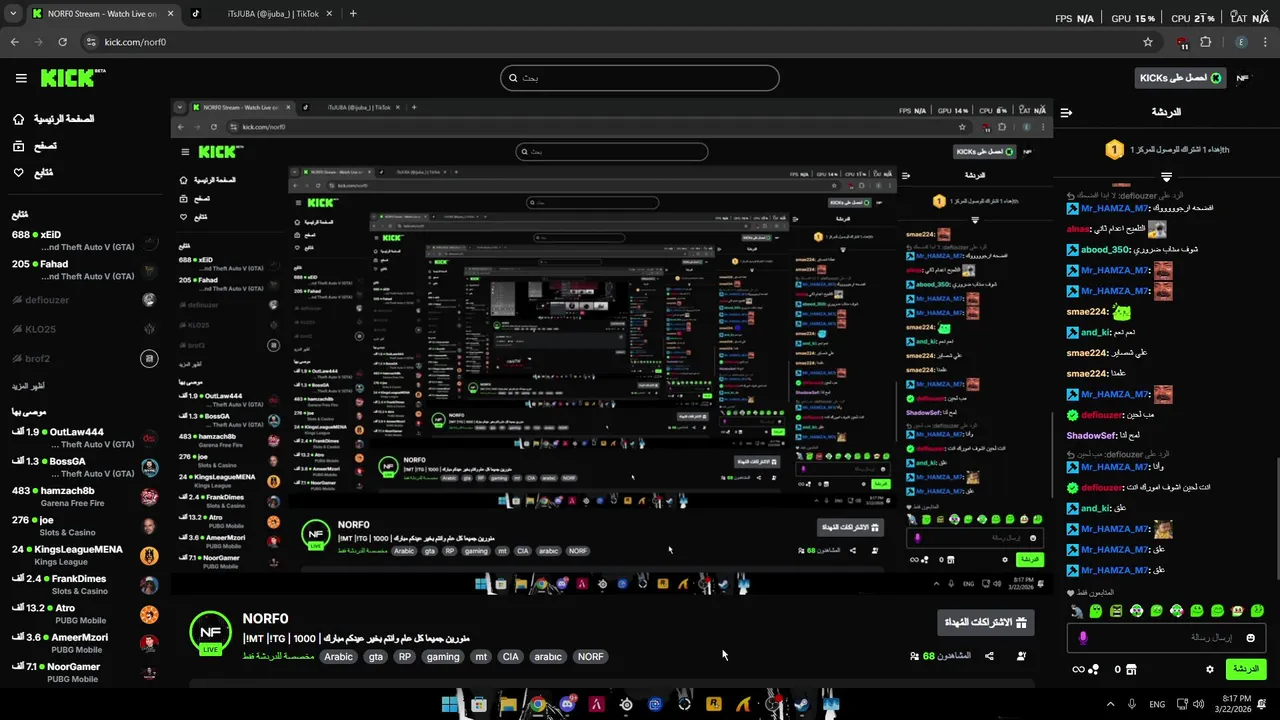Switch to the iTsJUBA TikTok tab
1280x720 pixels.
pos(263,14)
